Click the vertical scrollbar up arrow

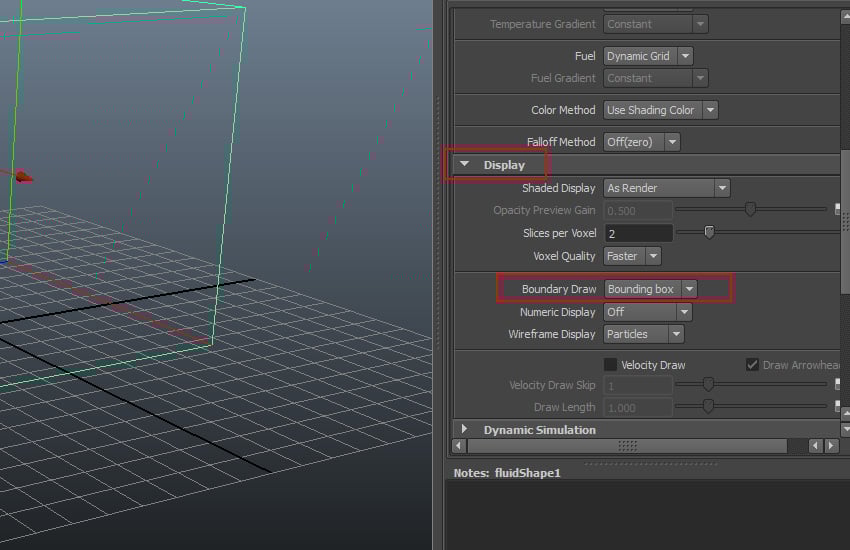click(846, 17)
